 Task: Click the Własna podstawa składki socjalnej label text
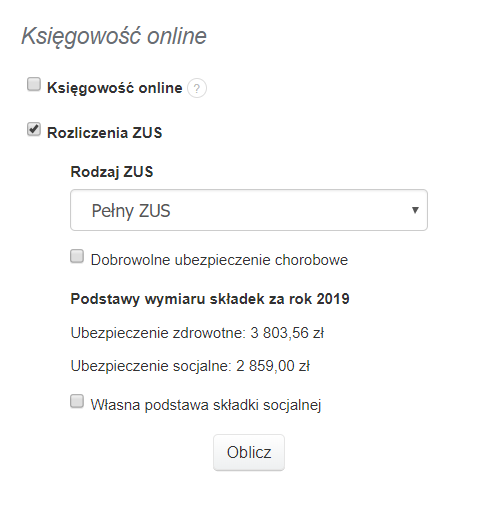pos(206,405)
